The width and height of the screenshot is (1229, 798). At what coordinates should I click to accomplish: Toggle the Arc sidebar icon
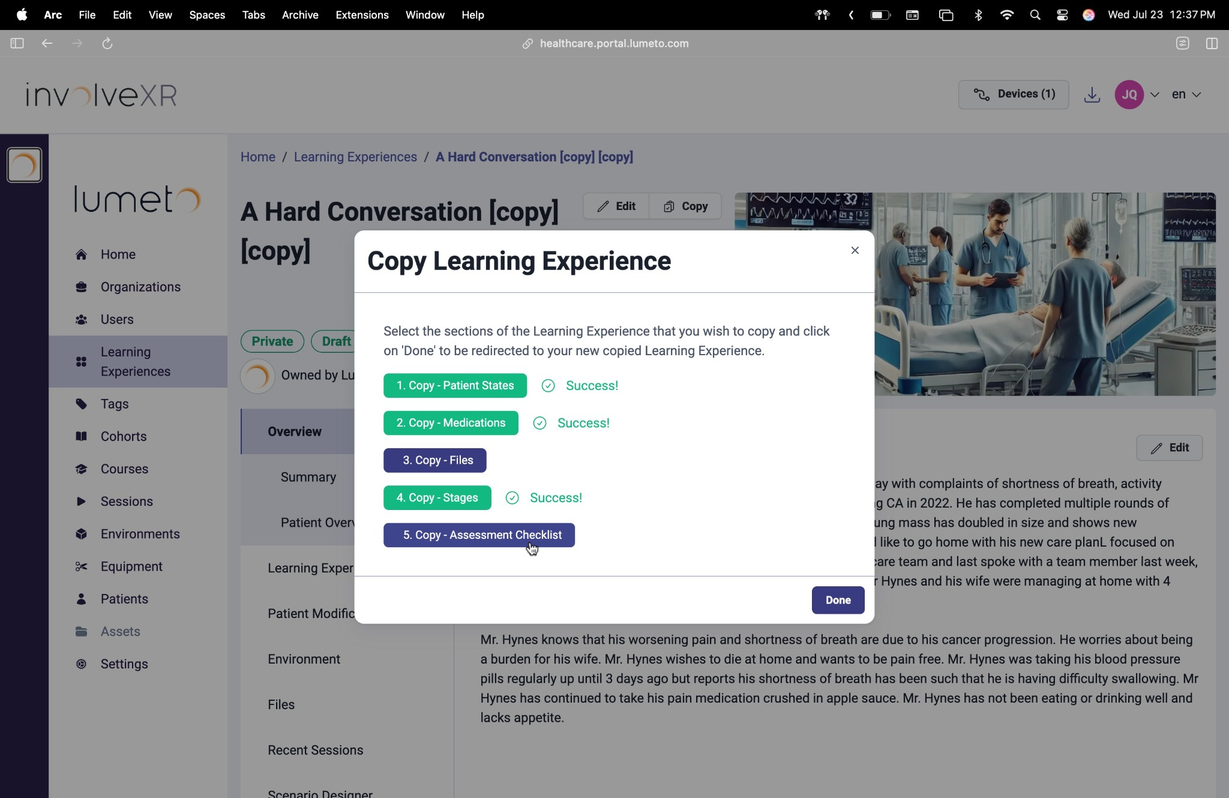pos(17,44)
